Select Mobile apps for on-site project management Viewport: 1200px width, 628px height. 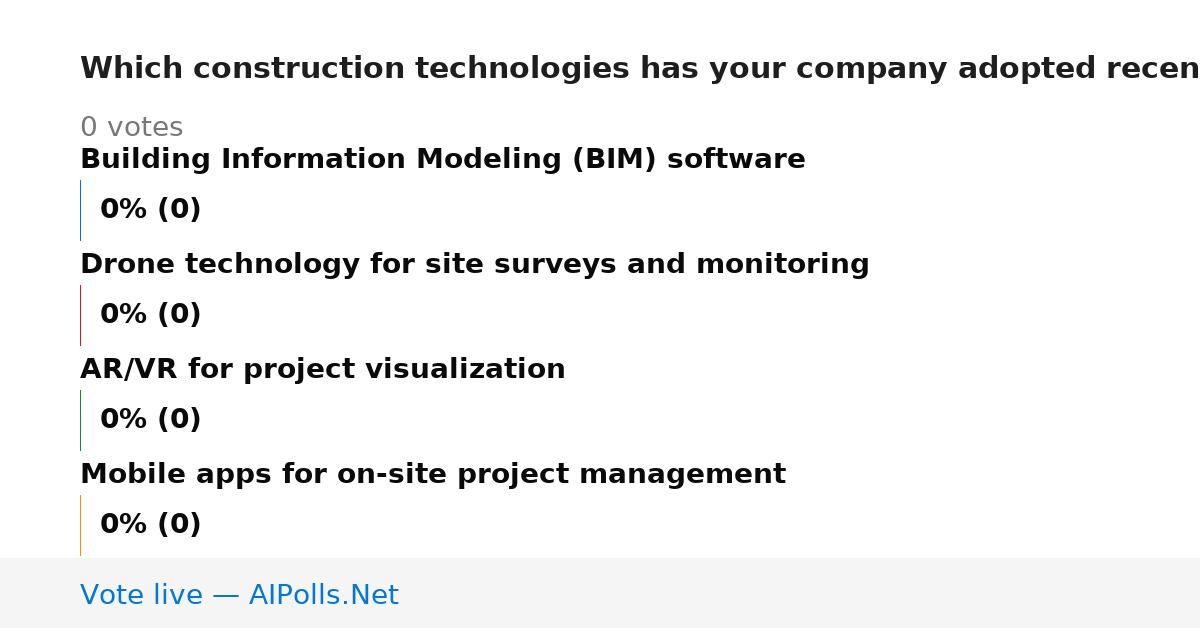[x=433, y=475]
